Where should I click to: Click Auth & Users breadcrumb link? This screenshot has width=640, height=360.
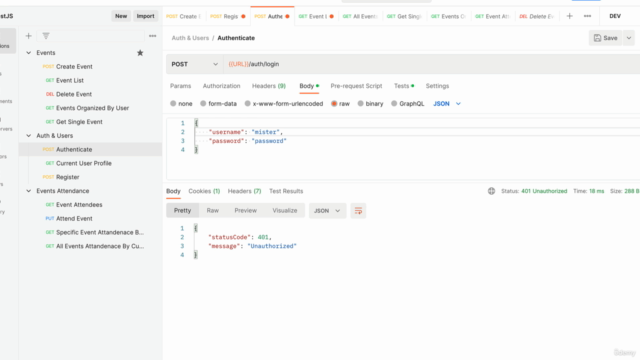(x=190, y=38)
